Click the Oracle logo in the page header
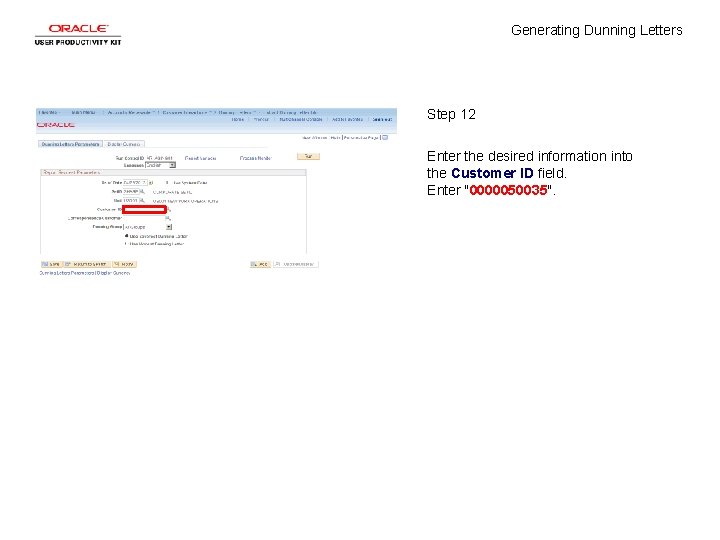720x540 pixels. coord(56,125)
